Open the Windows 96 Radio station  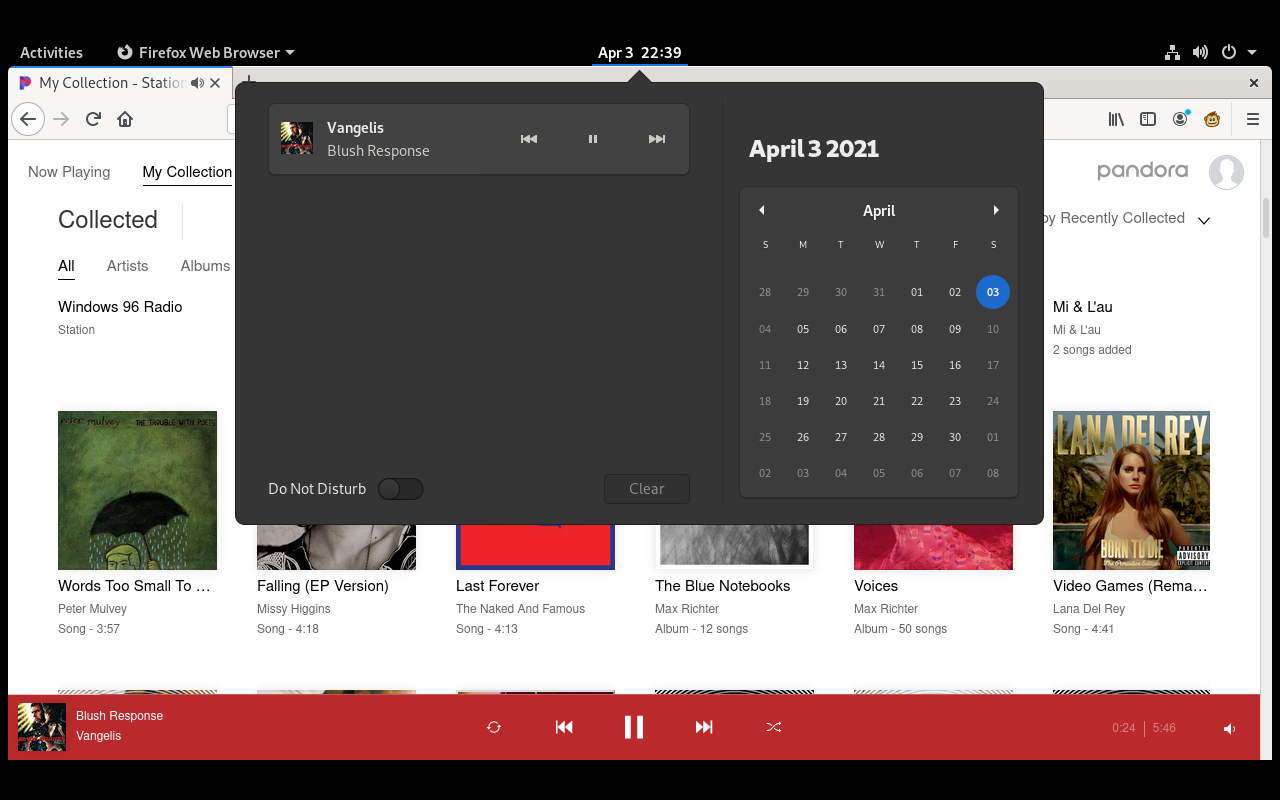120,307
